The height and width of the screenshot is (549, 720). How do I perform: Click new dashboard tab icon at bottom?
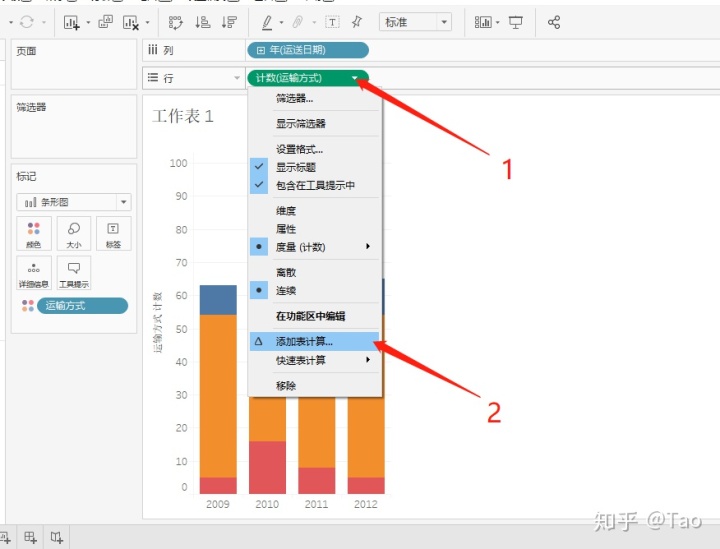tap(30, 537)
